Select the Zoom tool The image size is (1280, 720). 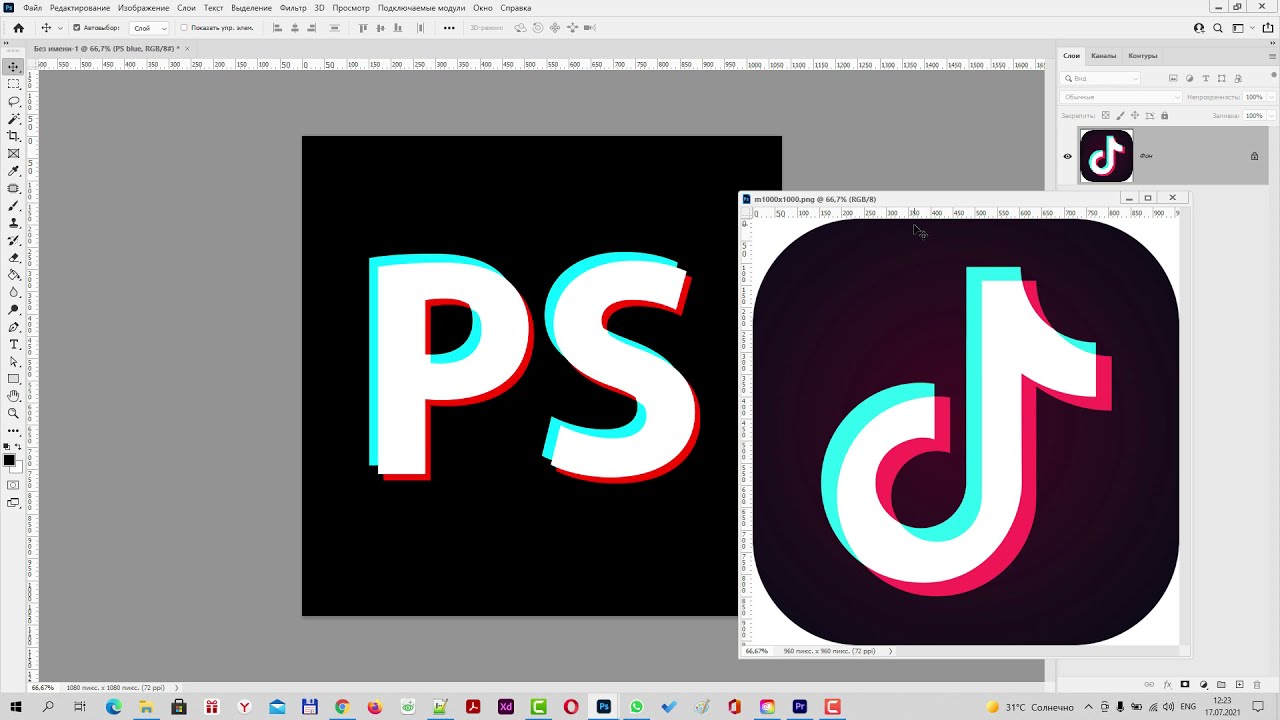click(x=14, y=413)
